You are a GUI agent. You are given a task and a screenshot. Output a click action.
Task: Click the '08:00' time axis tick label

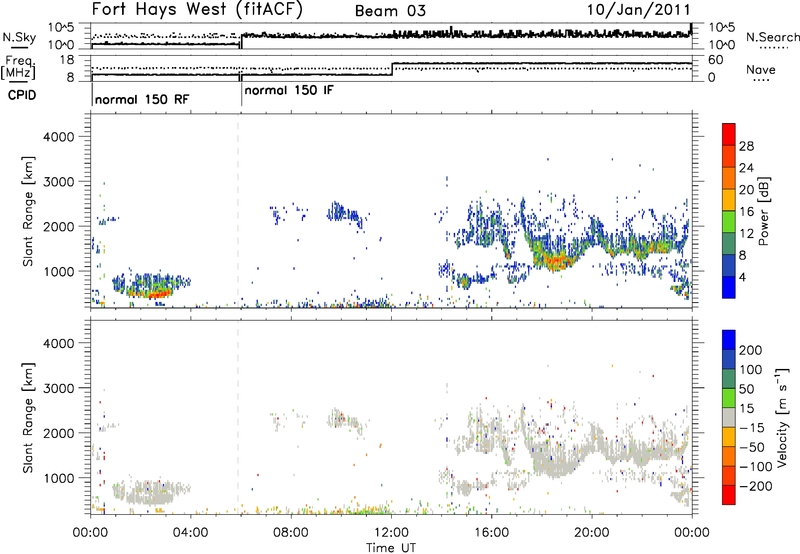291,533
